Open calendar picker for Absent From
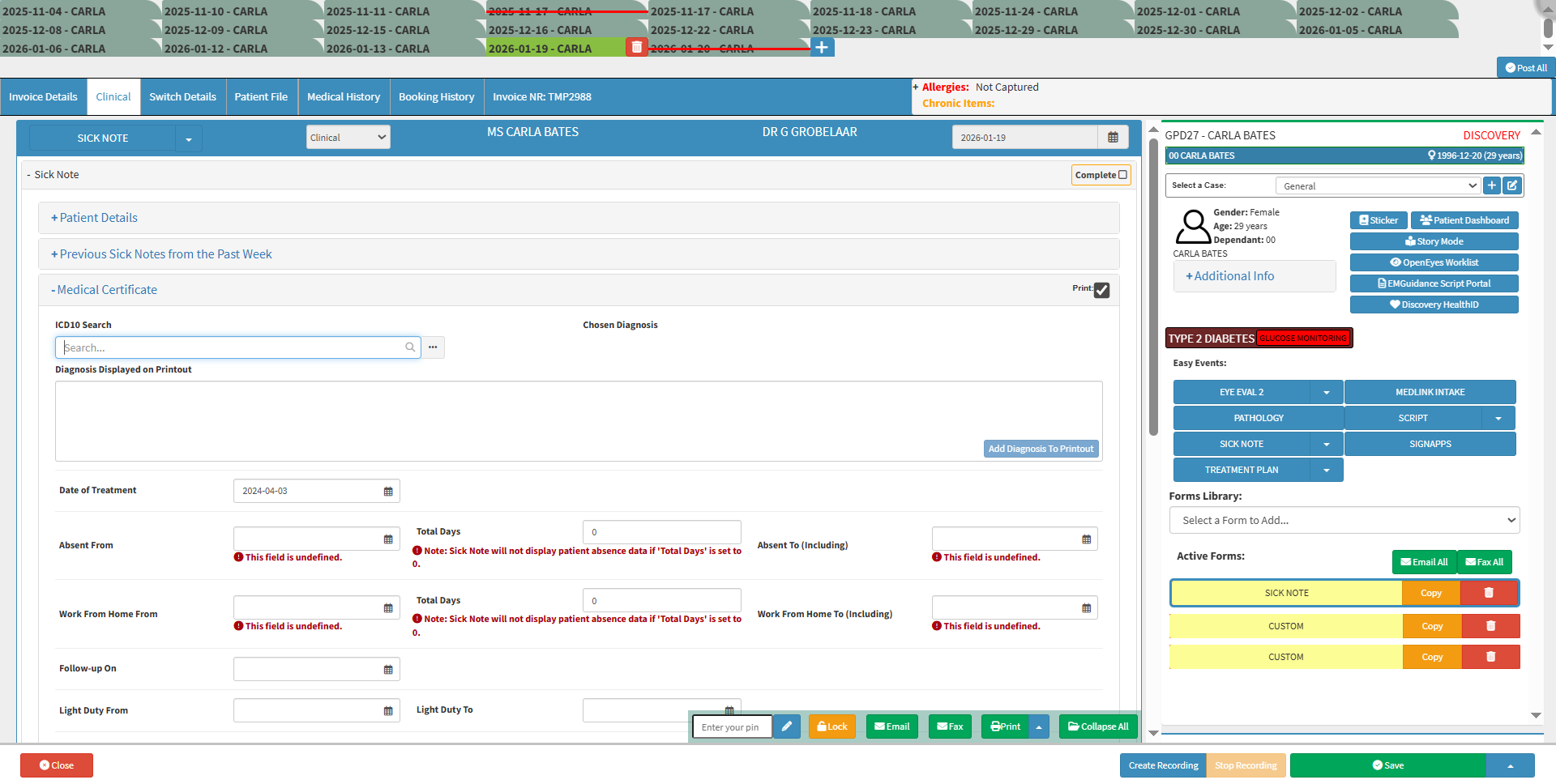 tap(388, 539)
